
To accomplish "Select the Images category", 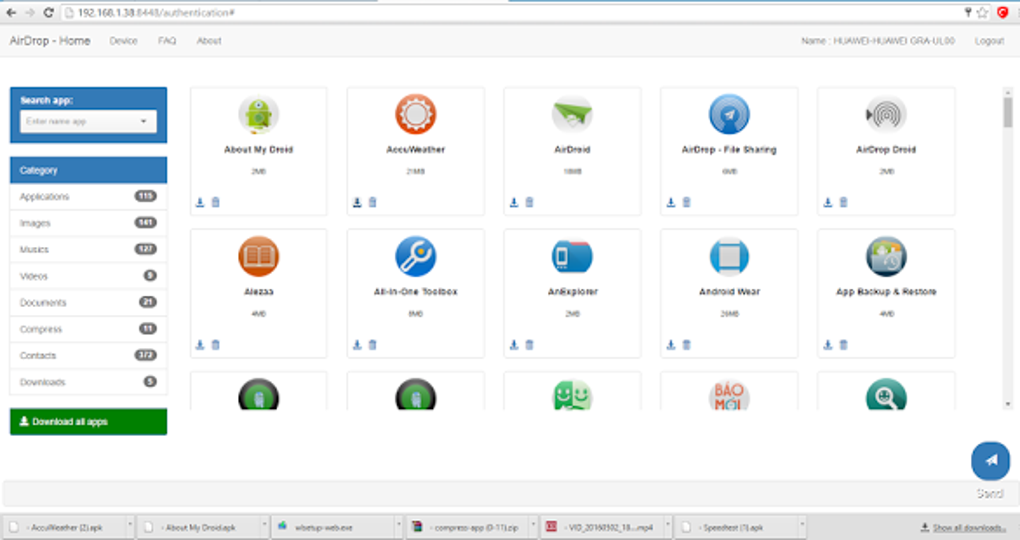I will pyautogui.click(x=88, y=223).
